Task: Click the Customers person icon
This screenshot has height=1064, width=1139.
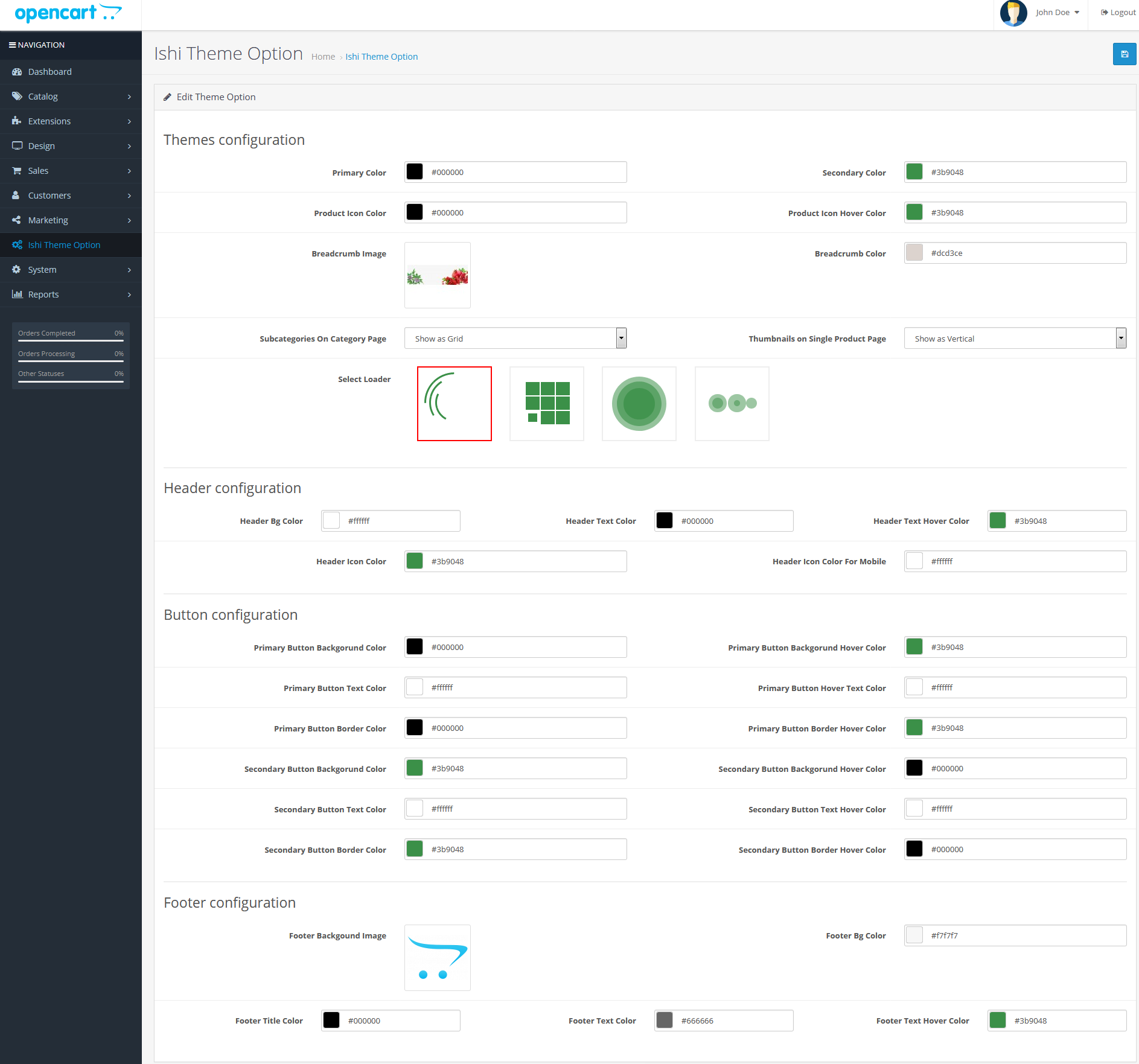Action: tap(16, 196)
